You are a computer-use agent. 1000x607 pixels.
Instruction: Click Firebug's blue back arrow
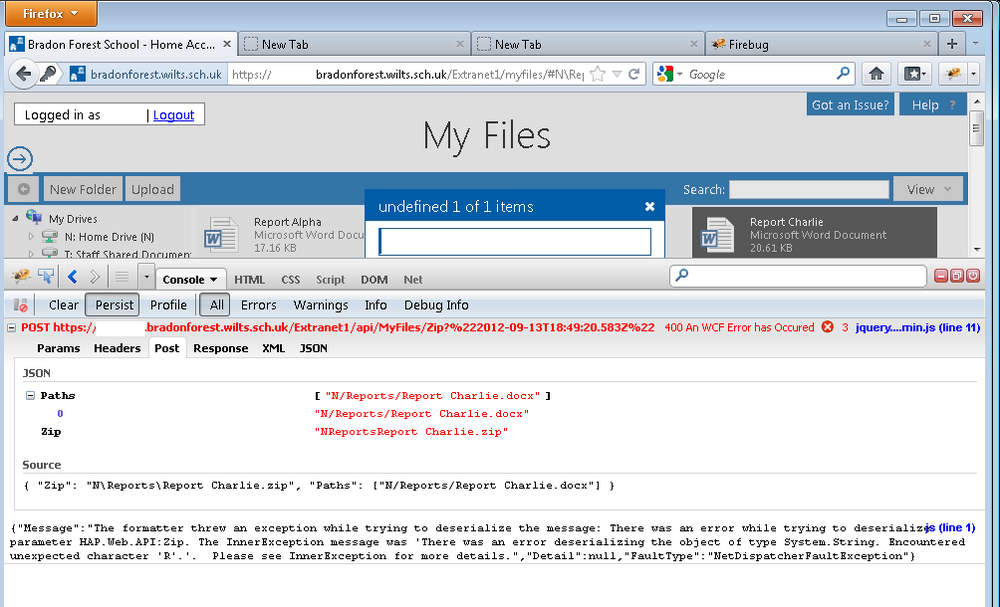[73, 277]
